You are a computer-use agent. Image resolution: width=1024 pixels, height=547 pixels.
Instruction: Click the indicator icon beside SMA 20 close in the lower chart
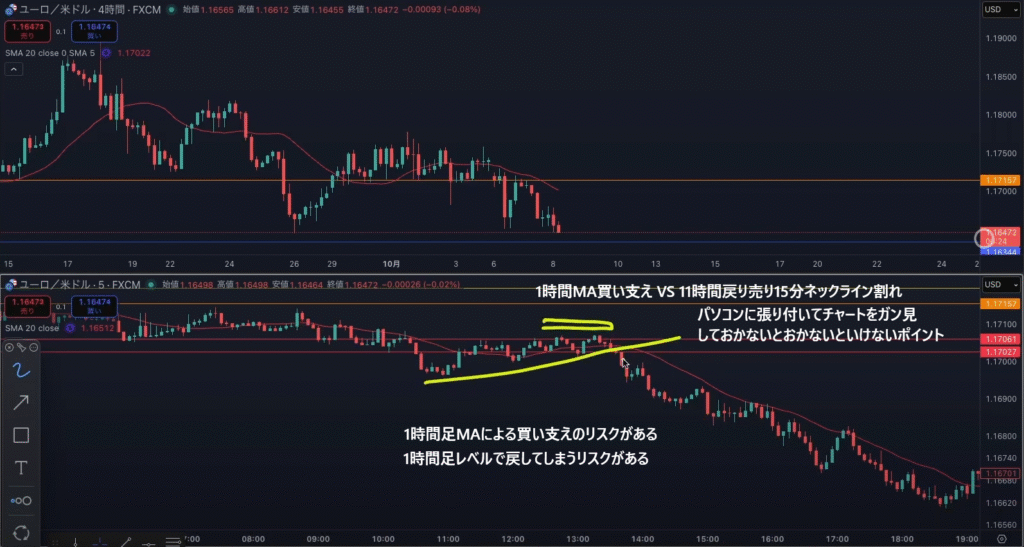point(70,328)
